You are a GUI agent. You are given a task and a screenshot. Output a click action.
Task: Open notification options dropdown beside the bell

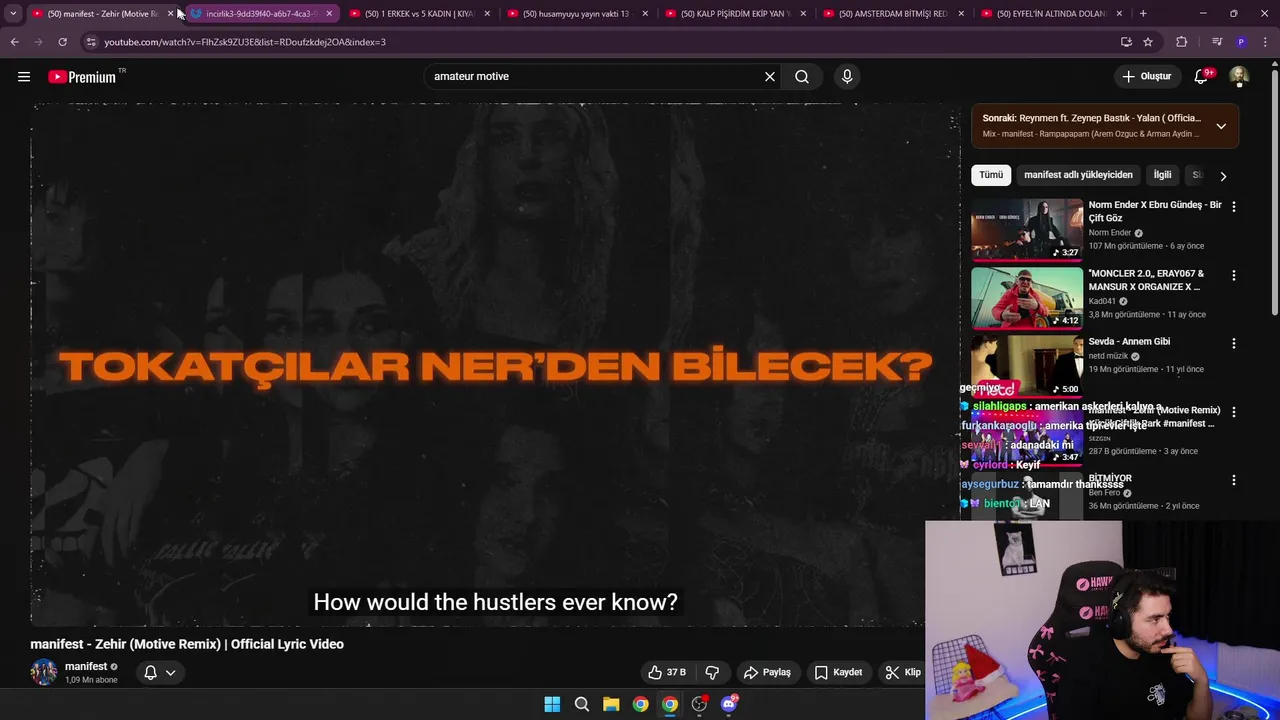170,672
